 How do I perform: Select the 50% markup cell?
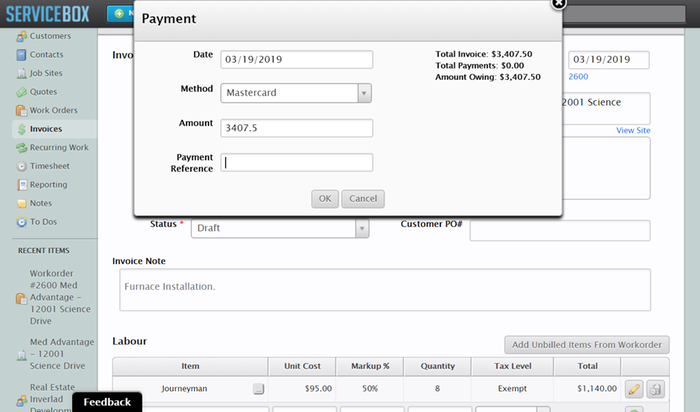370,389
